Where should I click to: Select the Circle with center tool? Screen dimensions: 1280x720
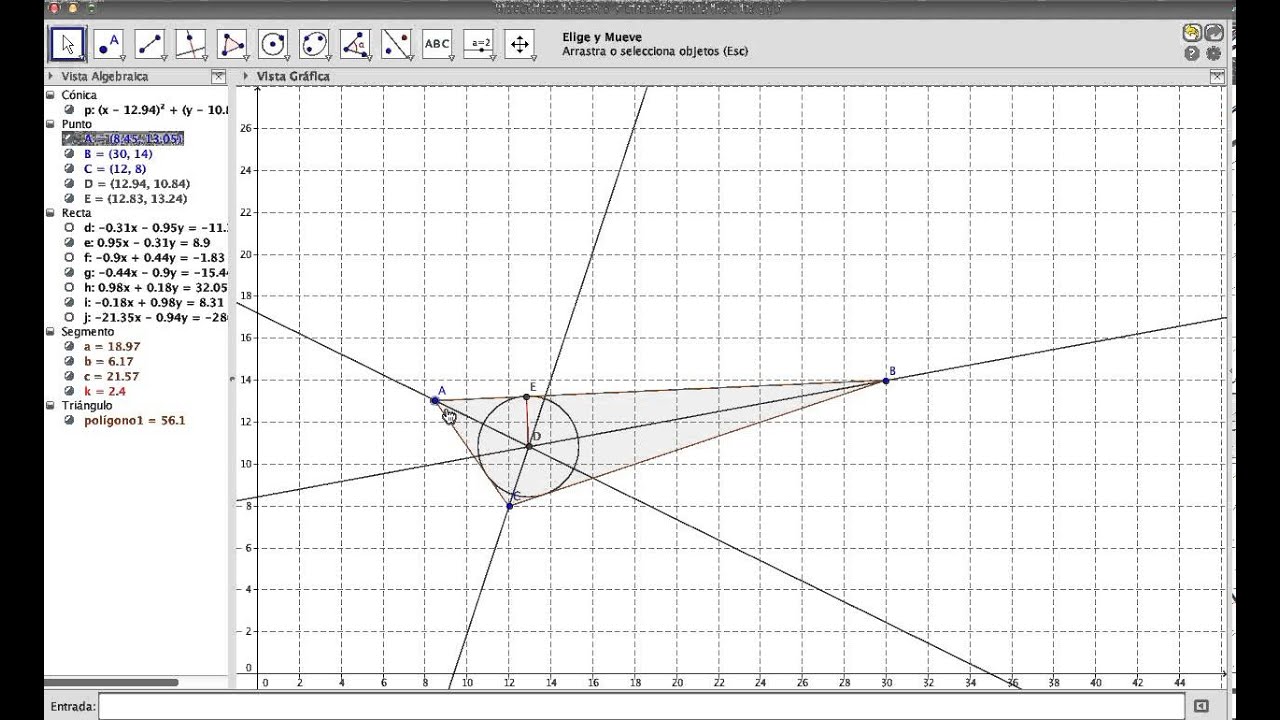273,44
